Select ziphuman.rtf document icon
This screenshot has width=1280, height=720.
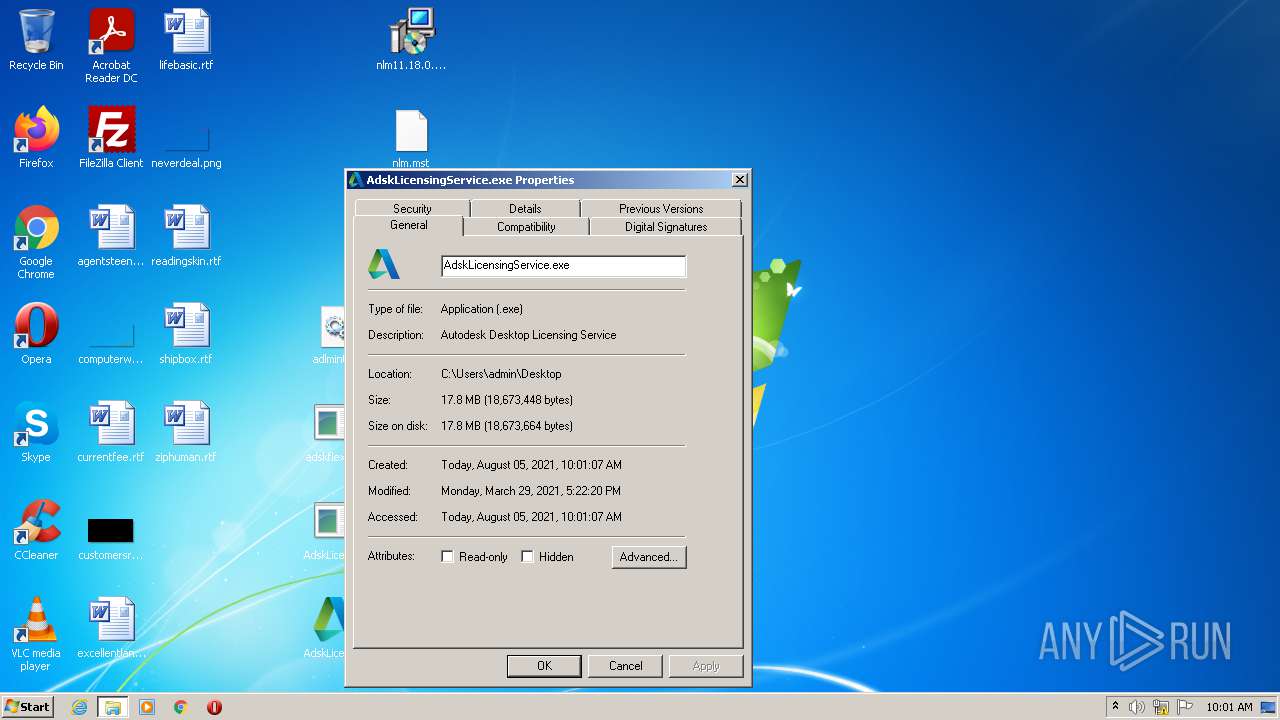[x=186, y=432]
